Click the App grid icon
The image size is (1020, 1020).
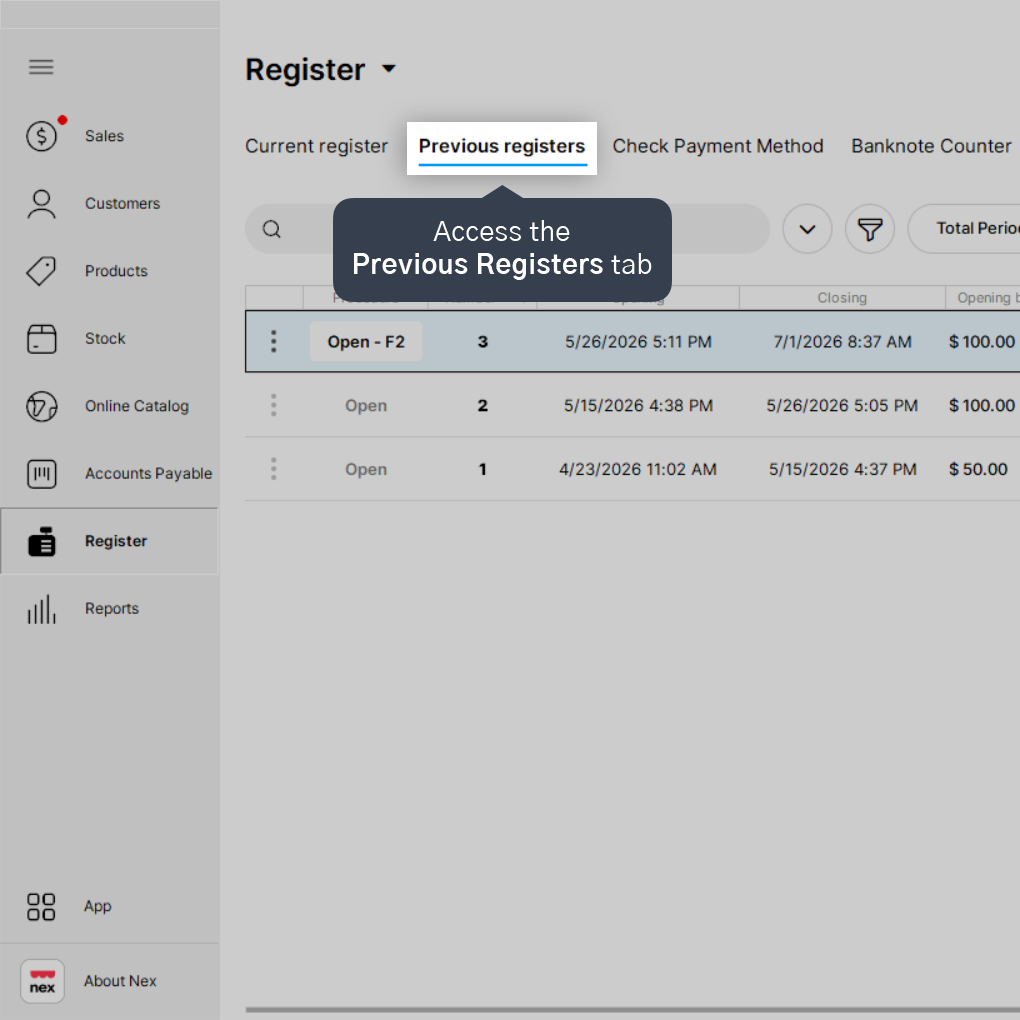click(x=41, y=907)
